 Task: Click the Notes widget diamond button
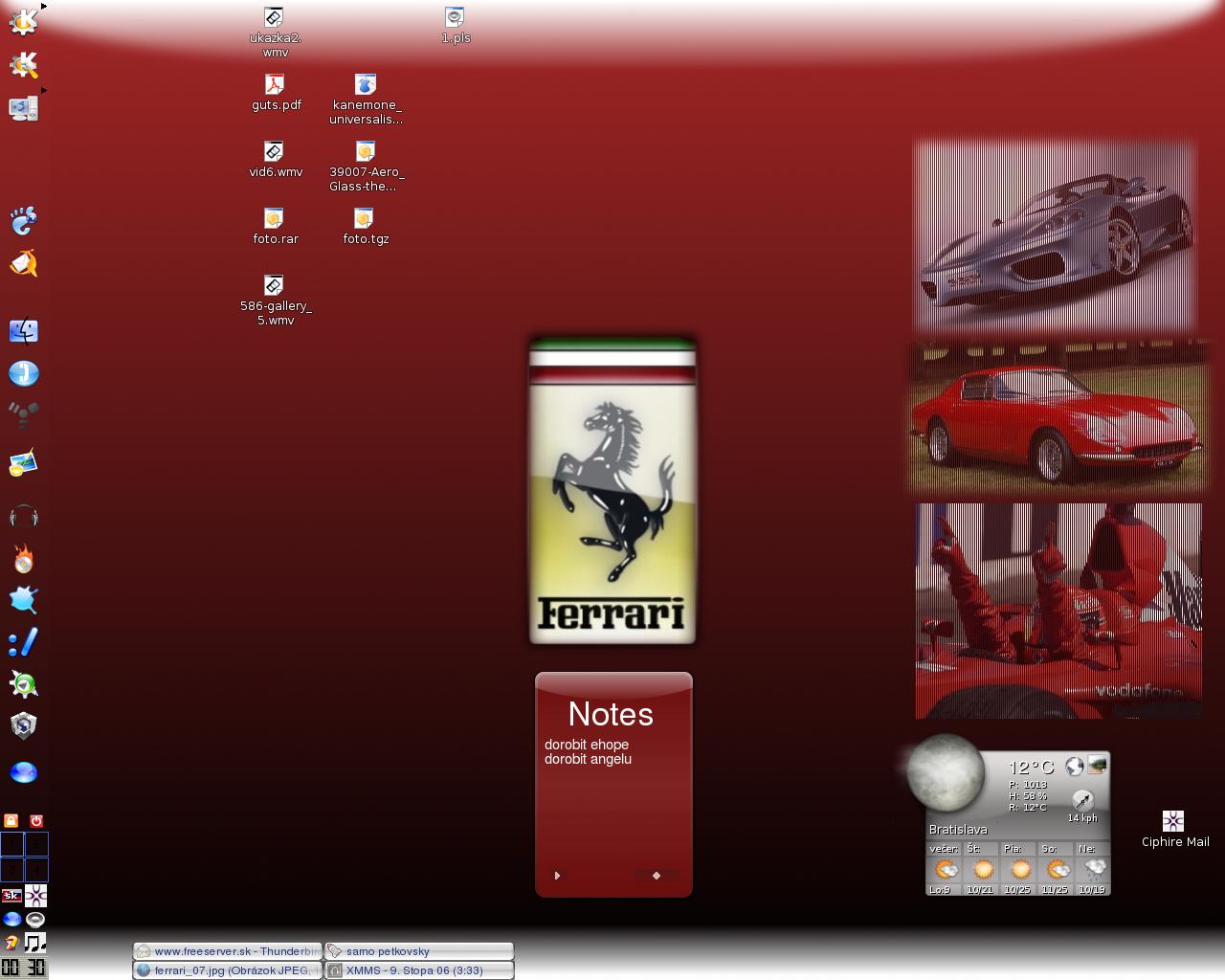(x=657, y=875)
